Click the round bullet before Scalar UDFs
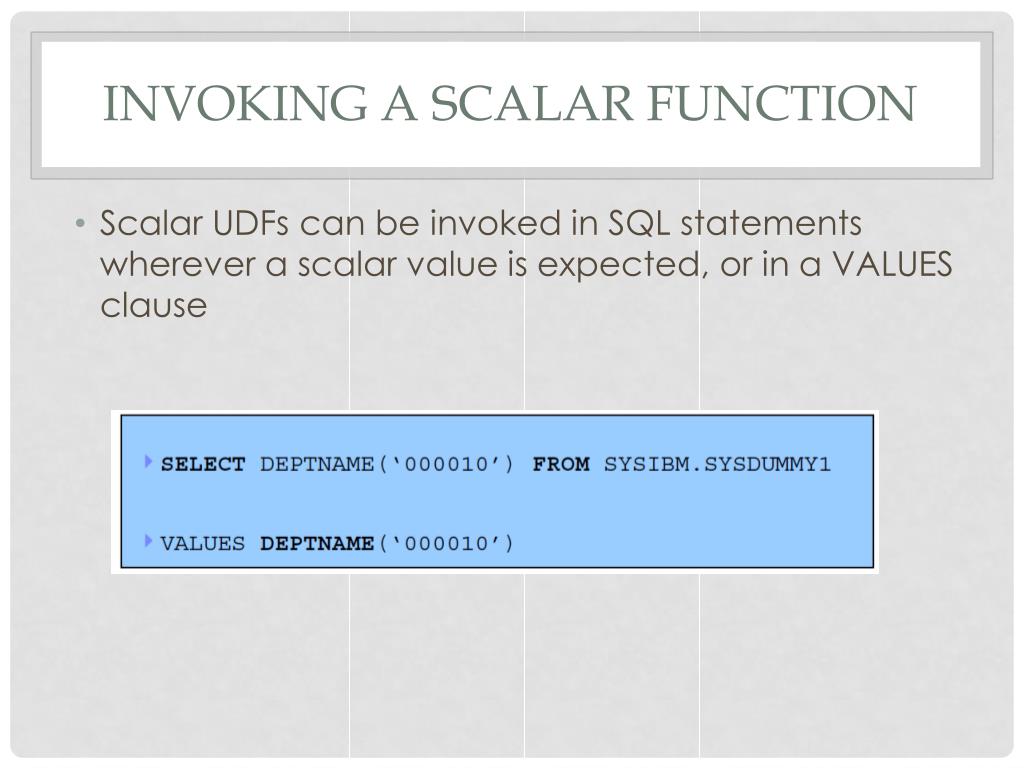 click(80, 224)
